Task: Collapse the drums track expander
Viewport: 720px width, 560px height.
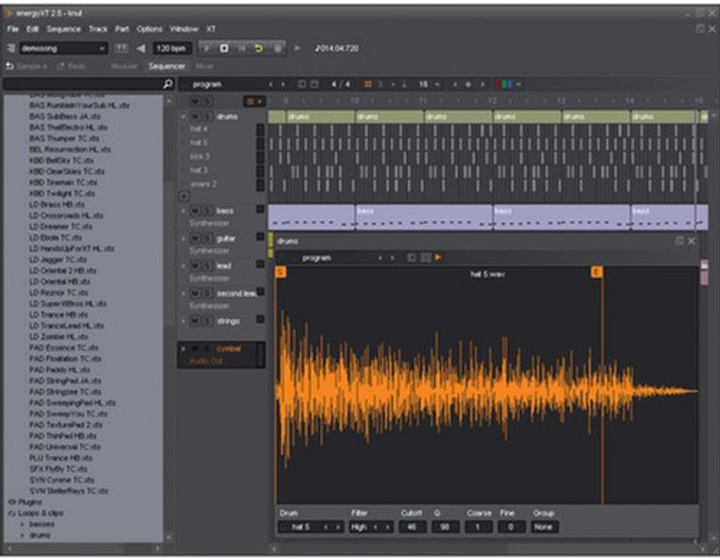Action: pos(183,117)
